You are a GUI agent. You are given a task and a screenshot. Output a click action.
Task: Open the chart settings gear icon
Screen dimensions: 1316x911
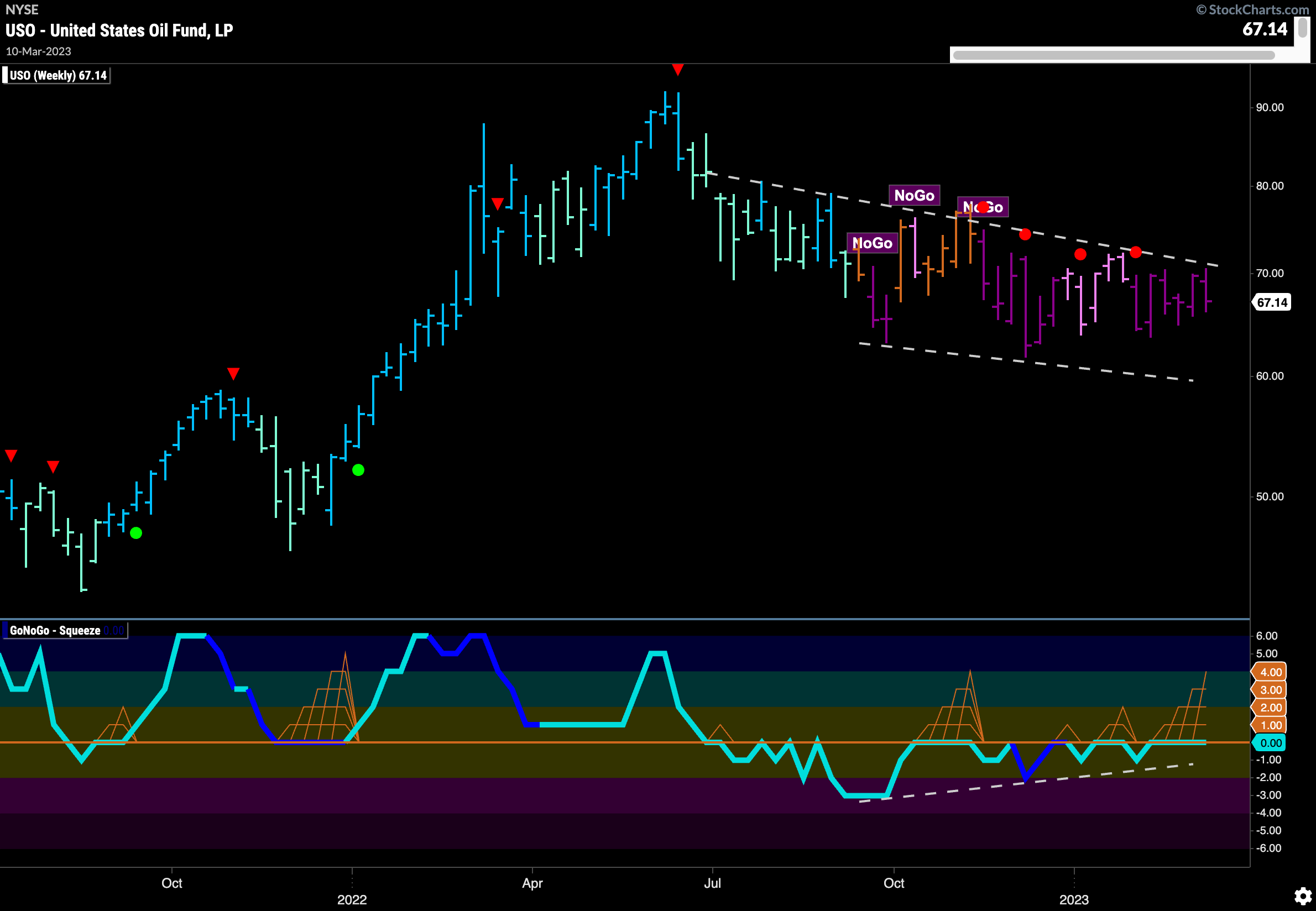(x=1302, y=896)
